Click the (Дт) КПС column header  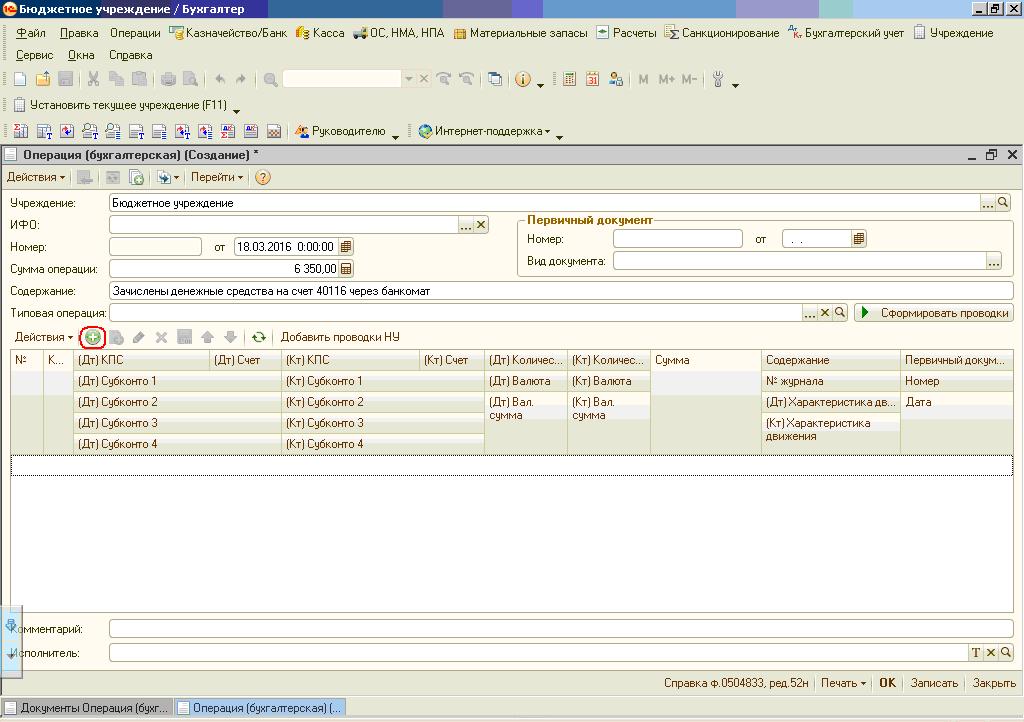pyautogui.click(x=142, y=360)
